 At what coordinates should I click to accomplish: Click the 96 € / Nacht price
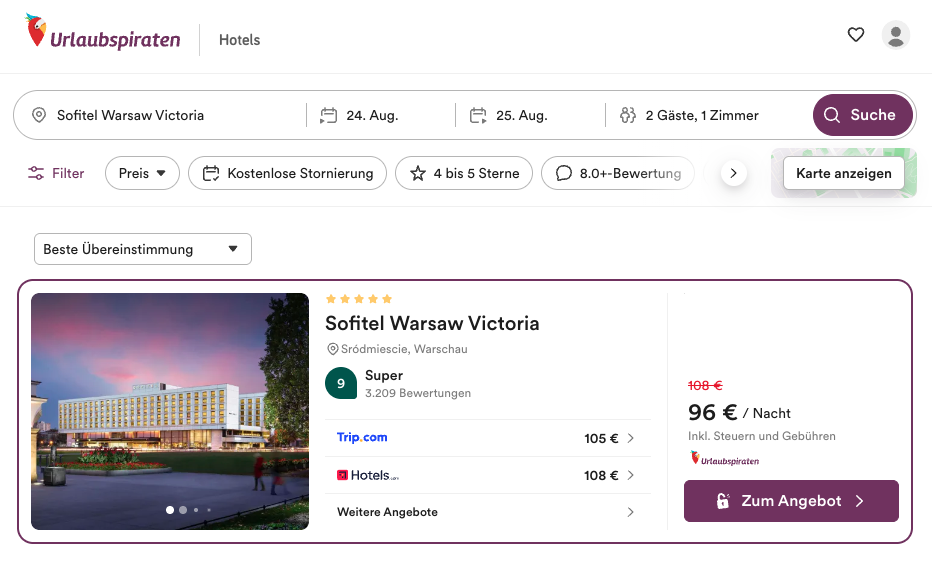click(x=739, y=412)
